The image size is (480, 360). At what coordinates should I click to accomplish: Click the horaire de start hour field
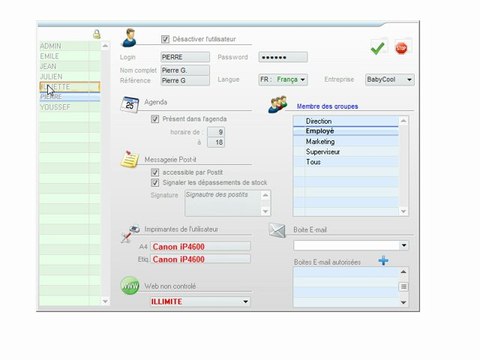(216, 132)
